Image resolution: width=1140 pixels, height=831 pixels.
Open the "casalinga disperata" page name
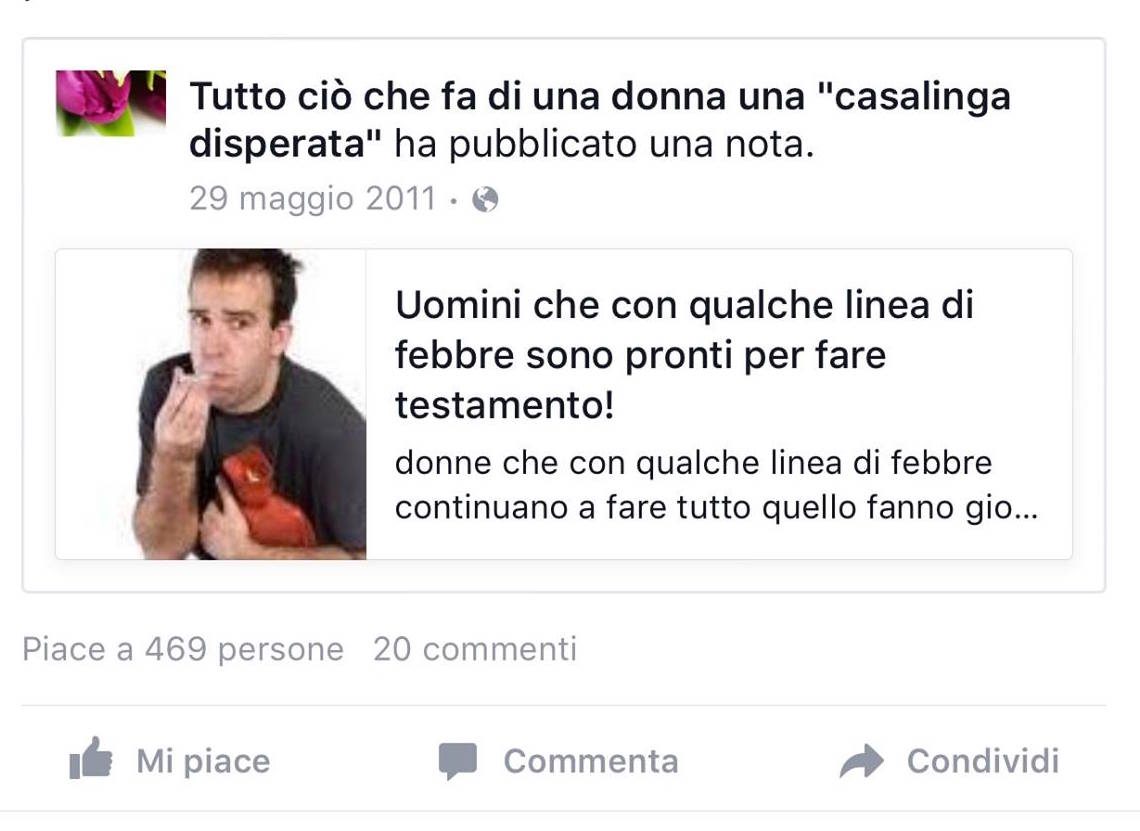(600, 119)
